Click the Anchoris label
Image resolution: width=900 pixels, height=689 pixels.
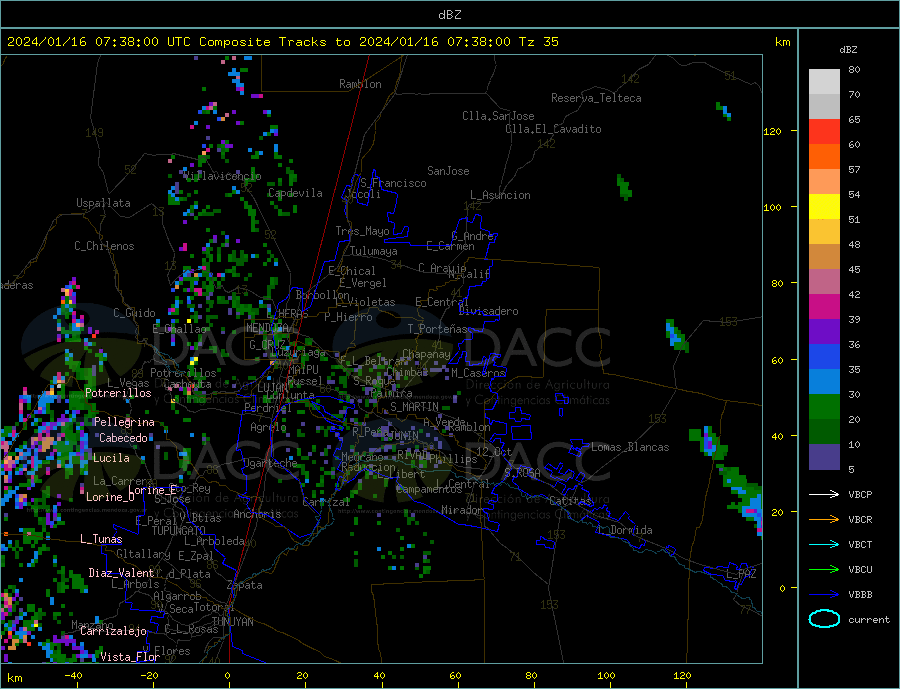[x=257, y=514]
